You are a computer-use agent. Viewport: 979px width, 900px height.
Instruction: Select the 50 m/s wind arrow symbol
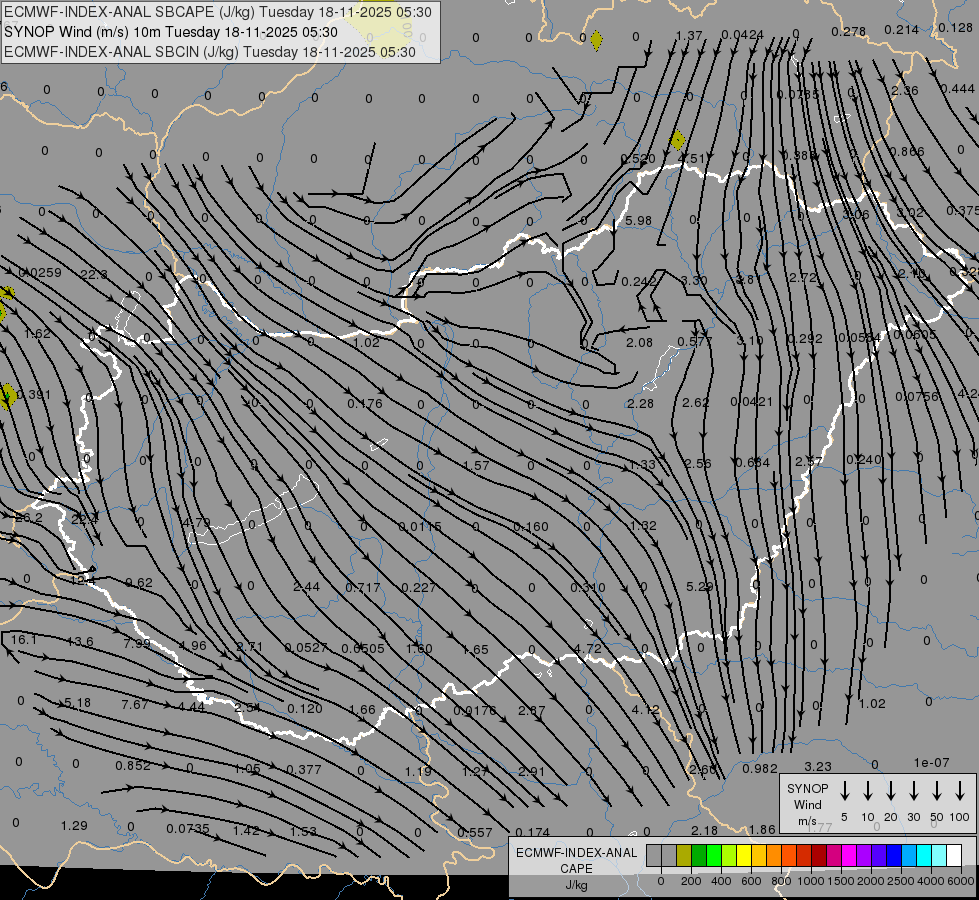point(937,791)
